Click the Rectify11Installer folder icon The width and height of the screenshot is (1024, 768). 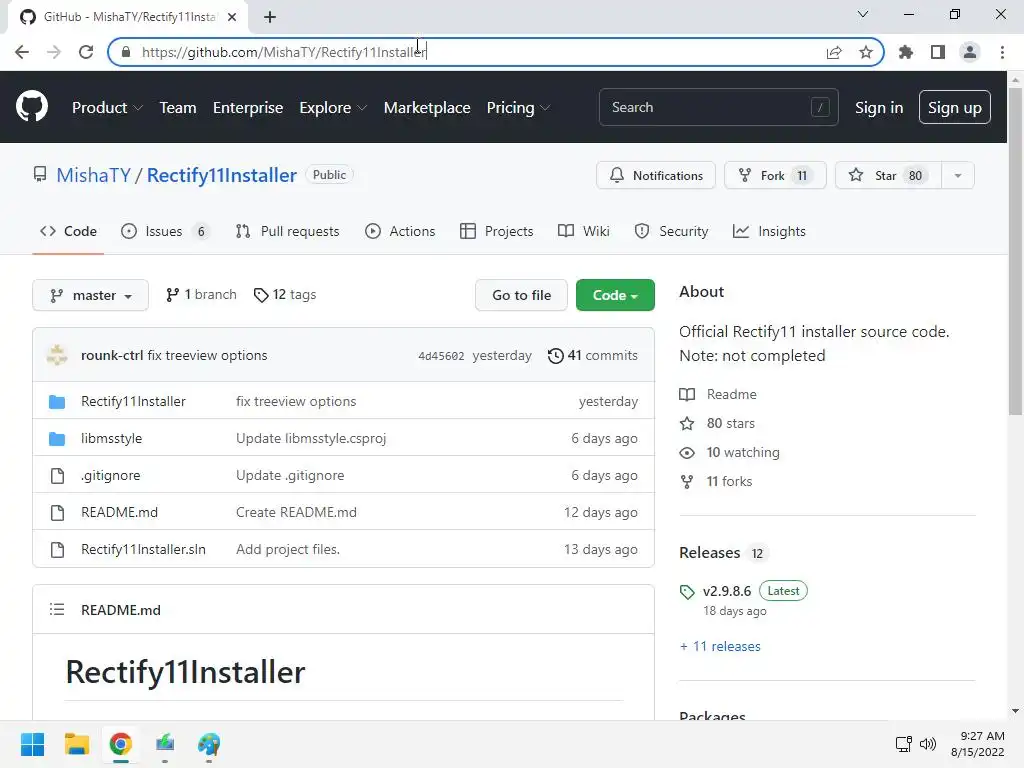pyautogui.click(x=57, y=402)
